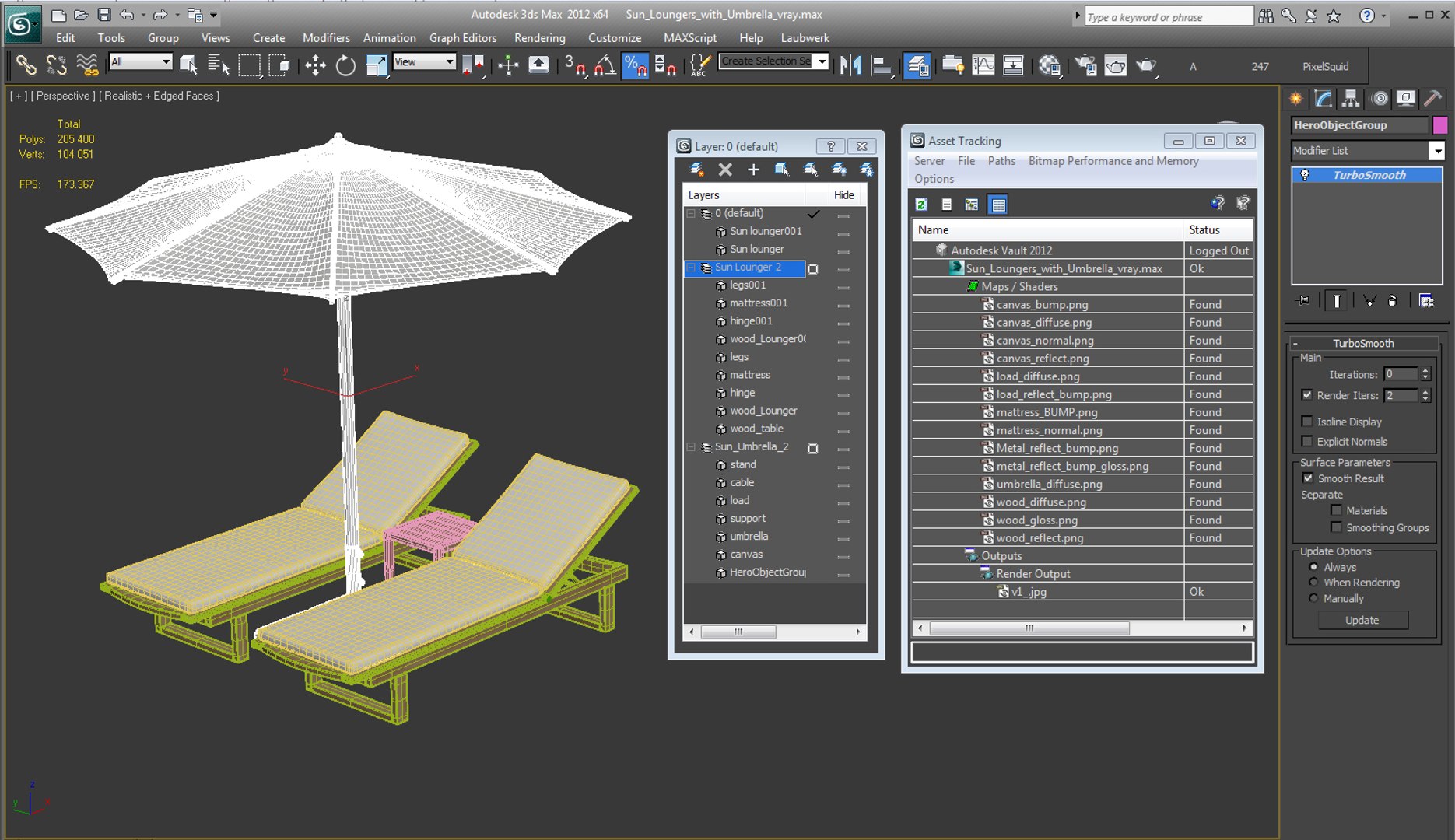This screenshot has height=840, width=1455.
Task: Delete highlighted layer in Layer dialog
Action: coord(724,170)
